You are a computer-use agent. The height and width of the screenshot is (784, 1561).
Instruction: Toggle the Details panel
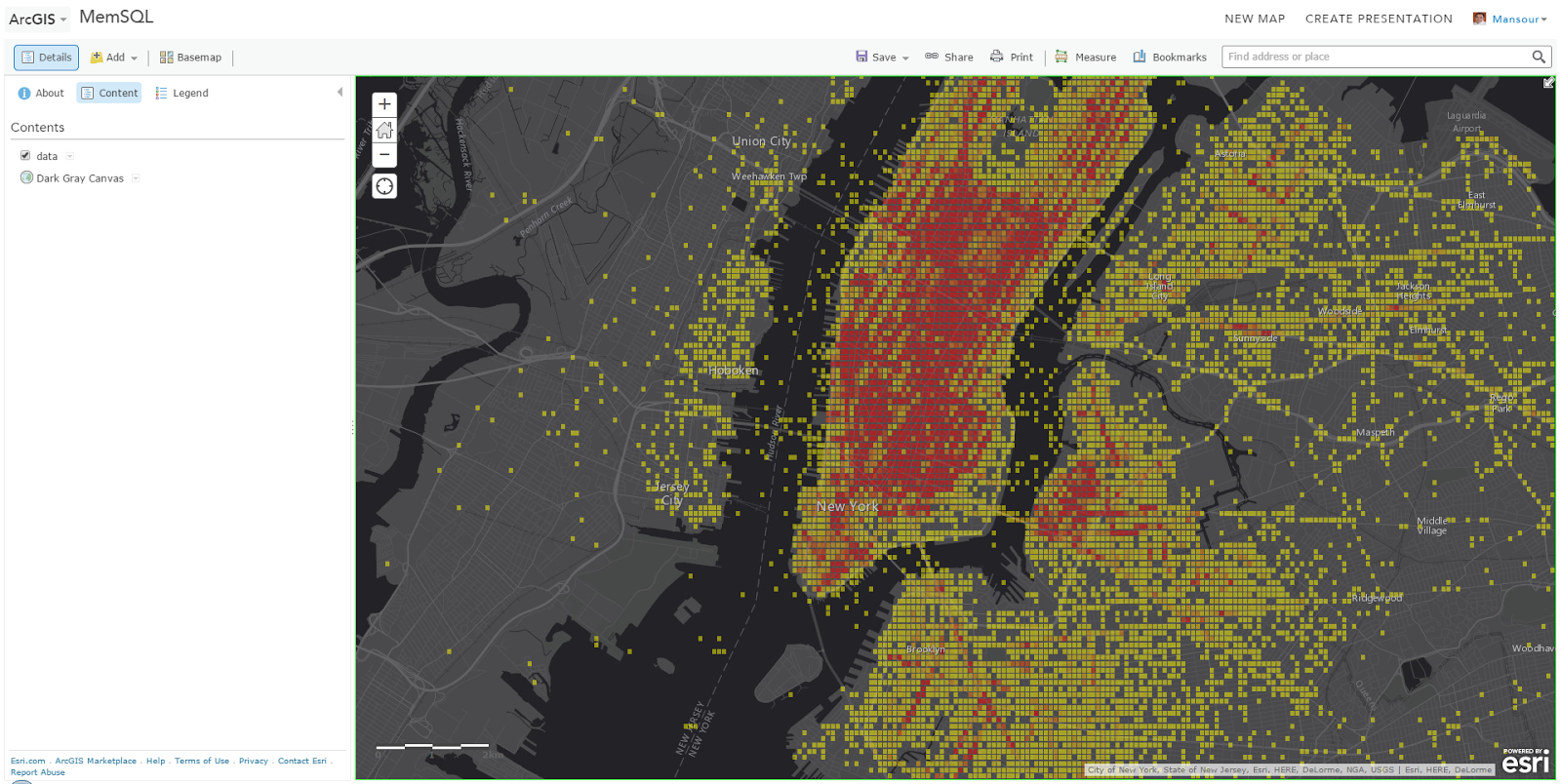pos(46,58)
